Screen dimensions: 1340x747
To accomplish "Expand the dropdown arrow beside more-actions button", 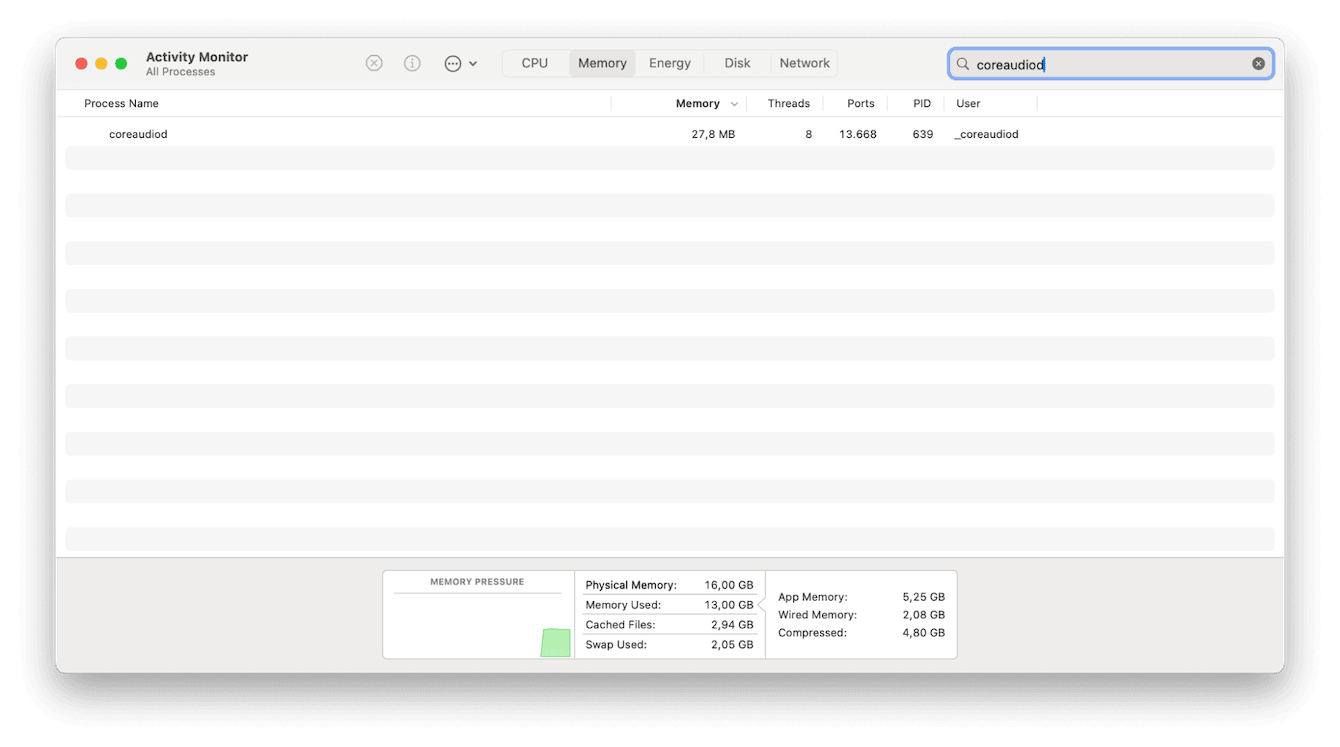I will pyautogui.click(x=473, y=64).
